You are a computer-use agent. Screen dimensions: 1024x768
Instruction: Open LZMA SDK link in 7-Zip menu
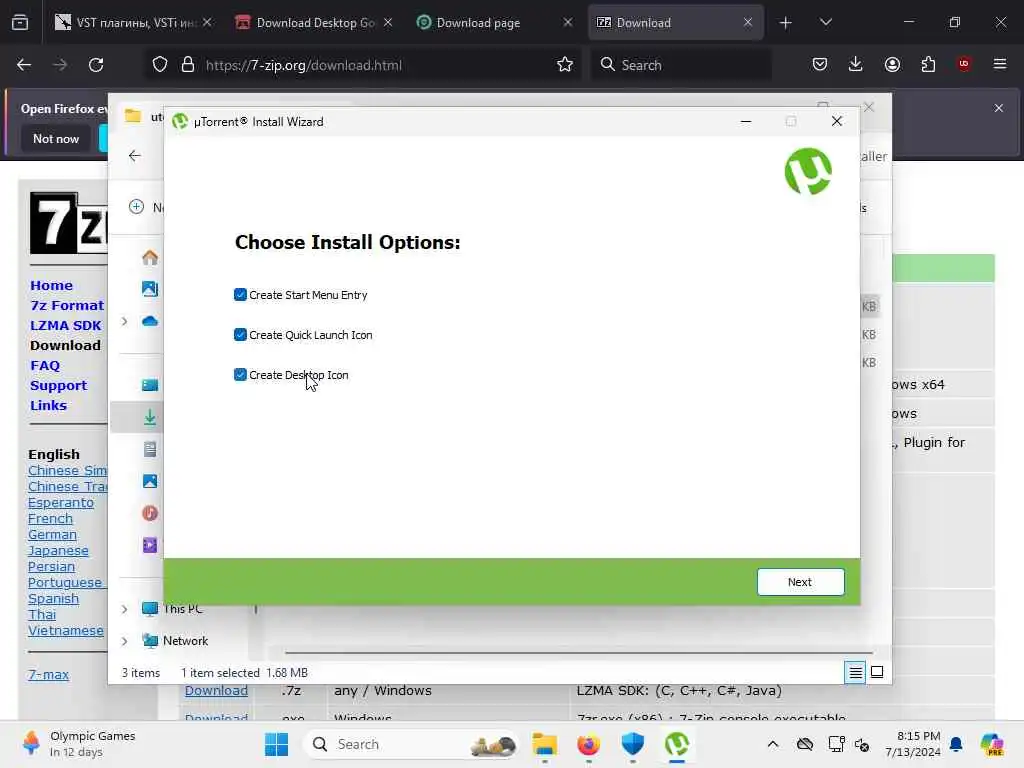[x=65, y=325]
